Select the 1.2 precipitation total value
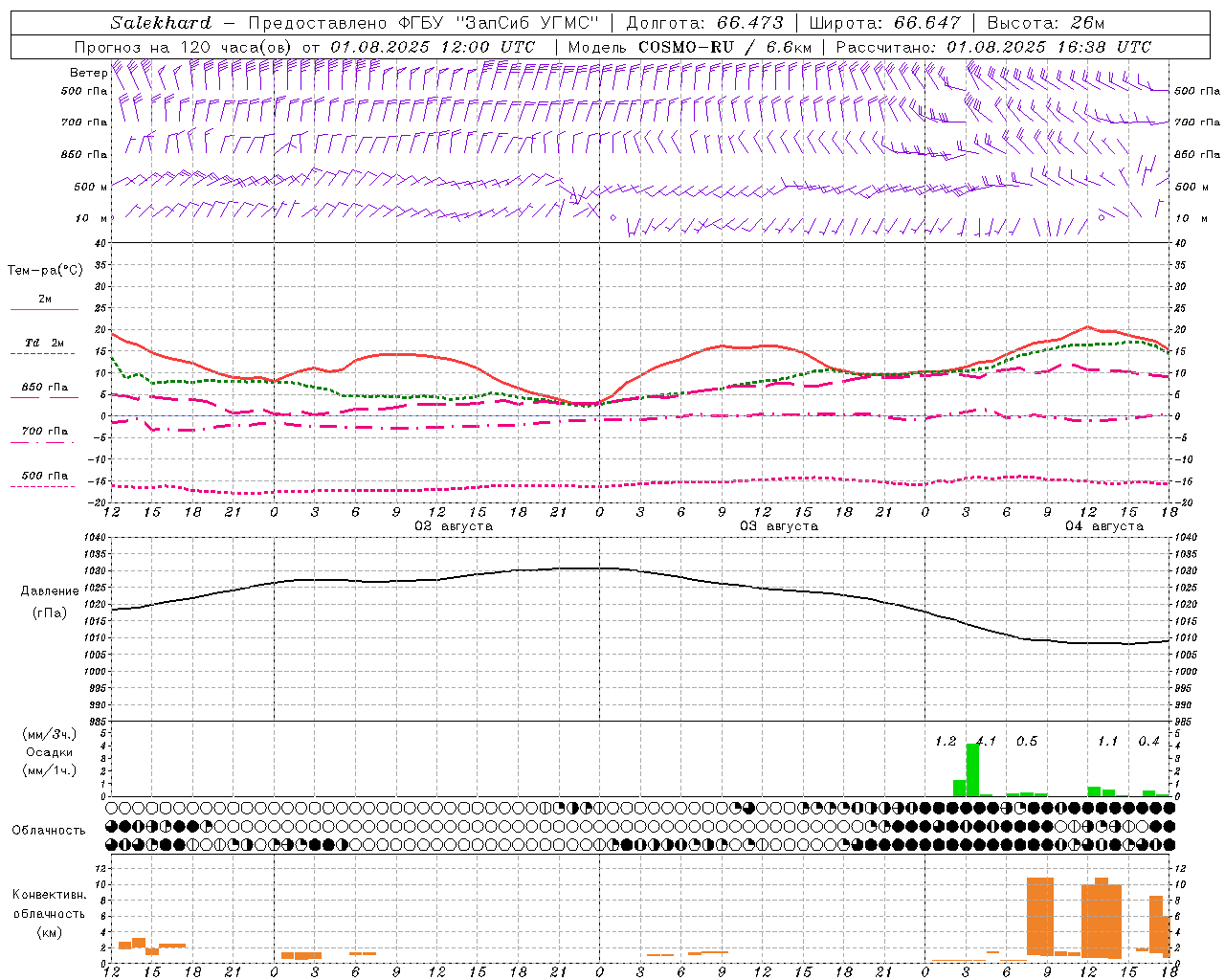This screenshot has width=1225, height=980. [946, 741]
